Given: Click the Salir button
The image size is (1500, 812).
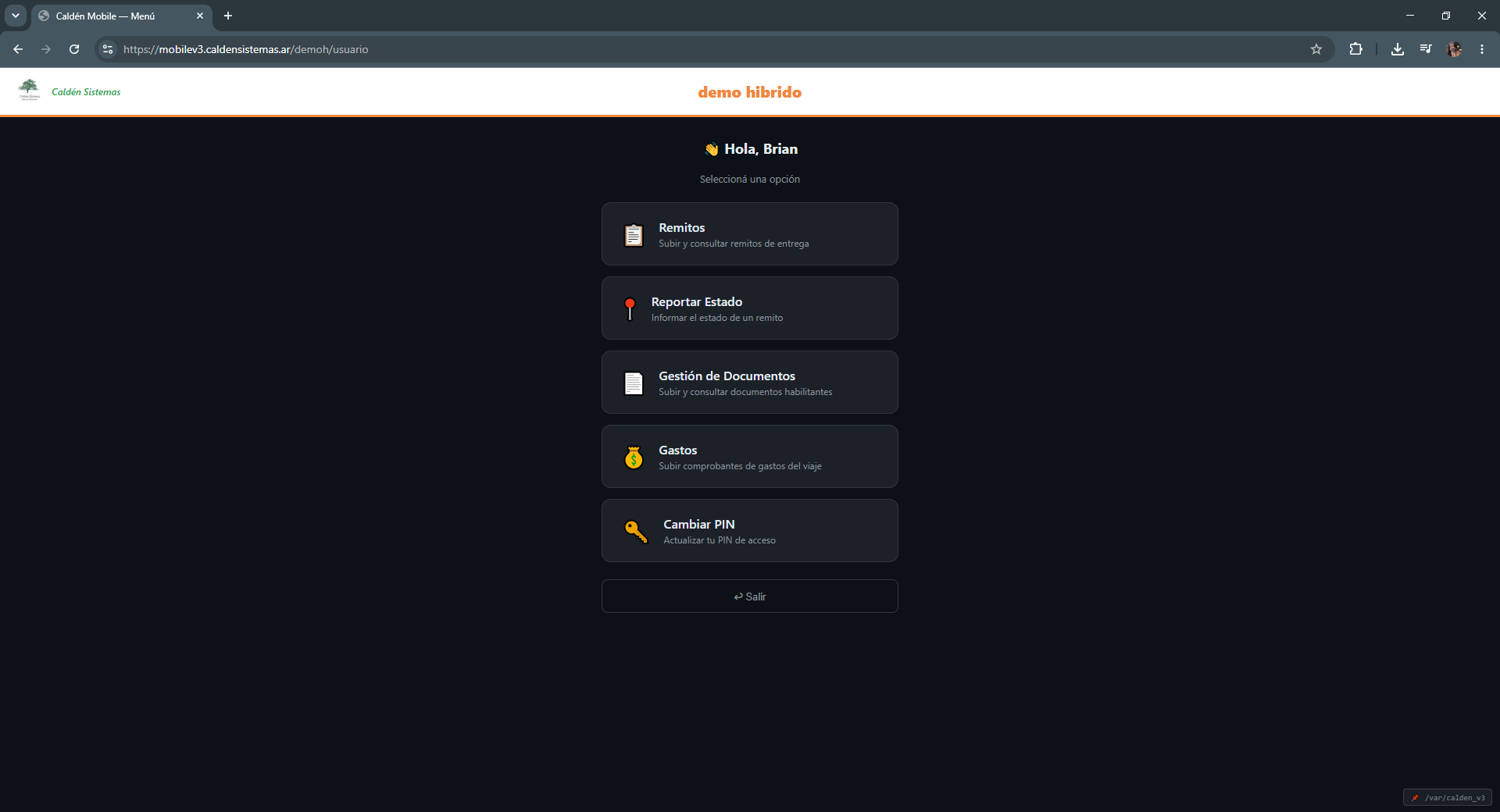Looking at the screenshot, I should pos(749,597).
